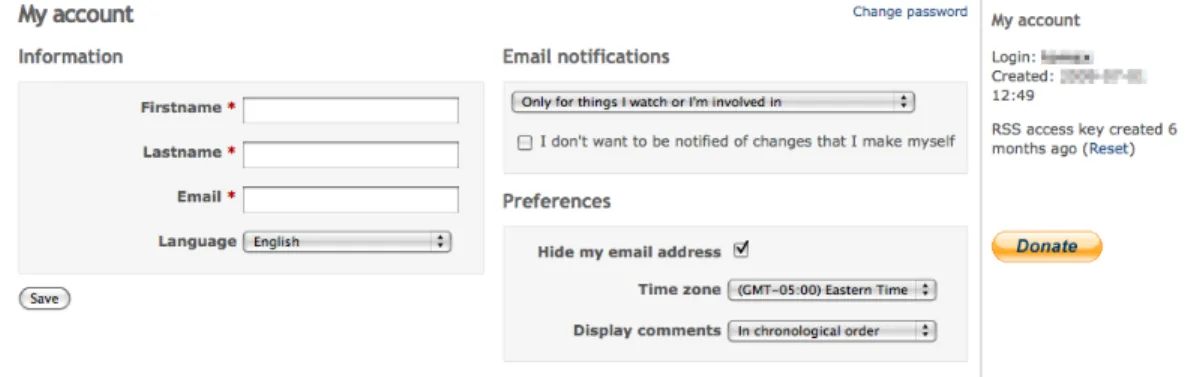Screen dimensions: 1185x377
Task: Open the Language dropdown
Action: tap(347, 242)
